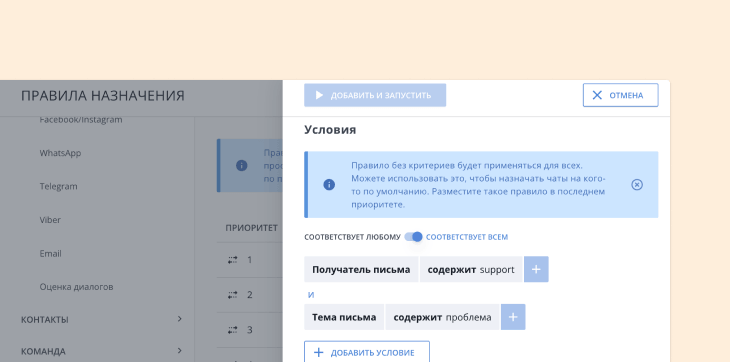
Task: Click the info icon in the background rules banner
Action: coord(241,165)
